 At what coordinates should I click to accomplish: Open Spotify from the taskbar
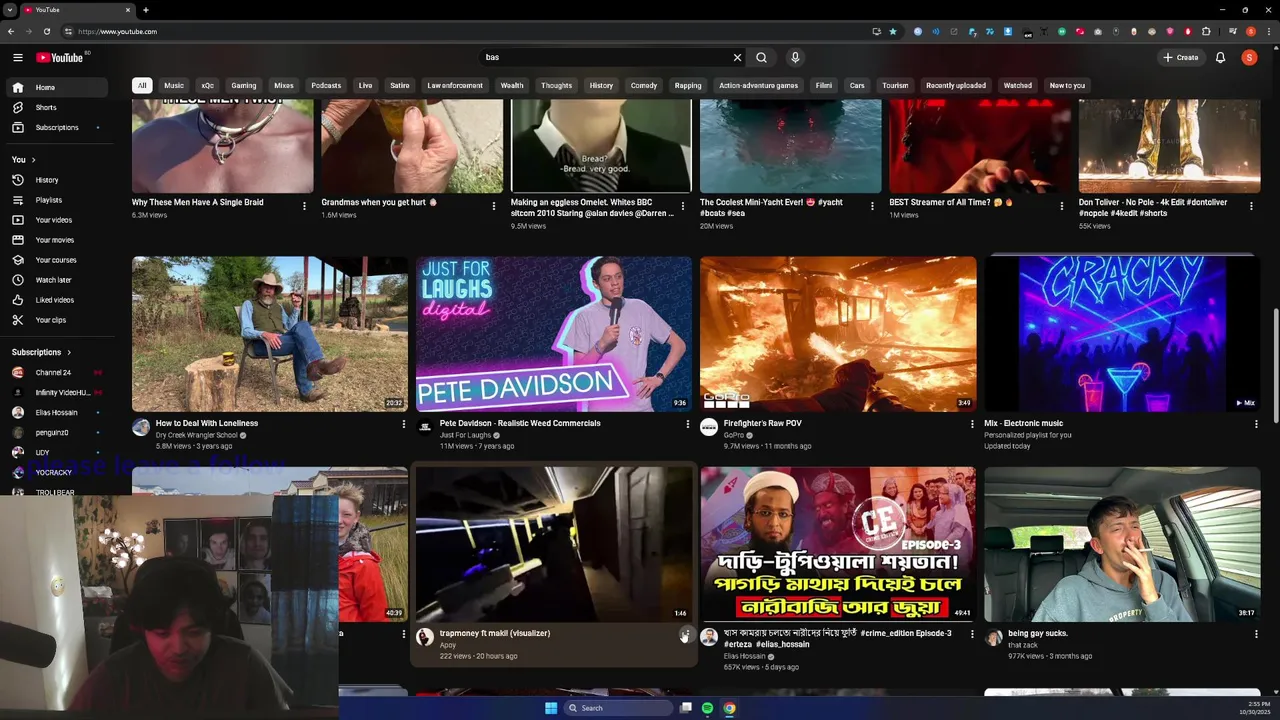[707, 708]
